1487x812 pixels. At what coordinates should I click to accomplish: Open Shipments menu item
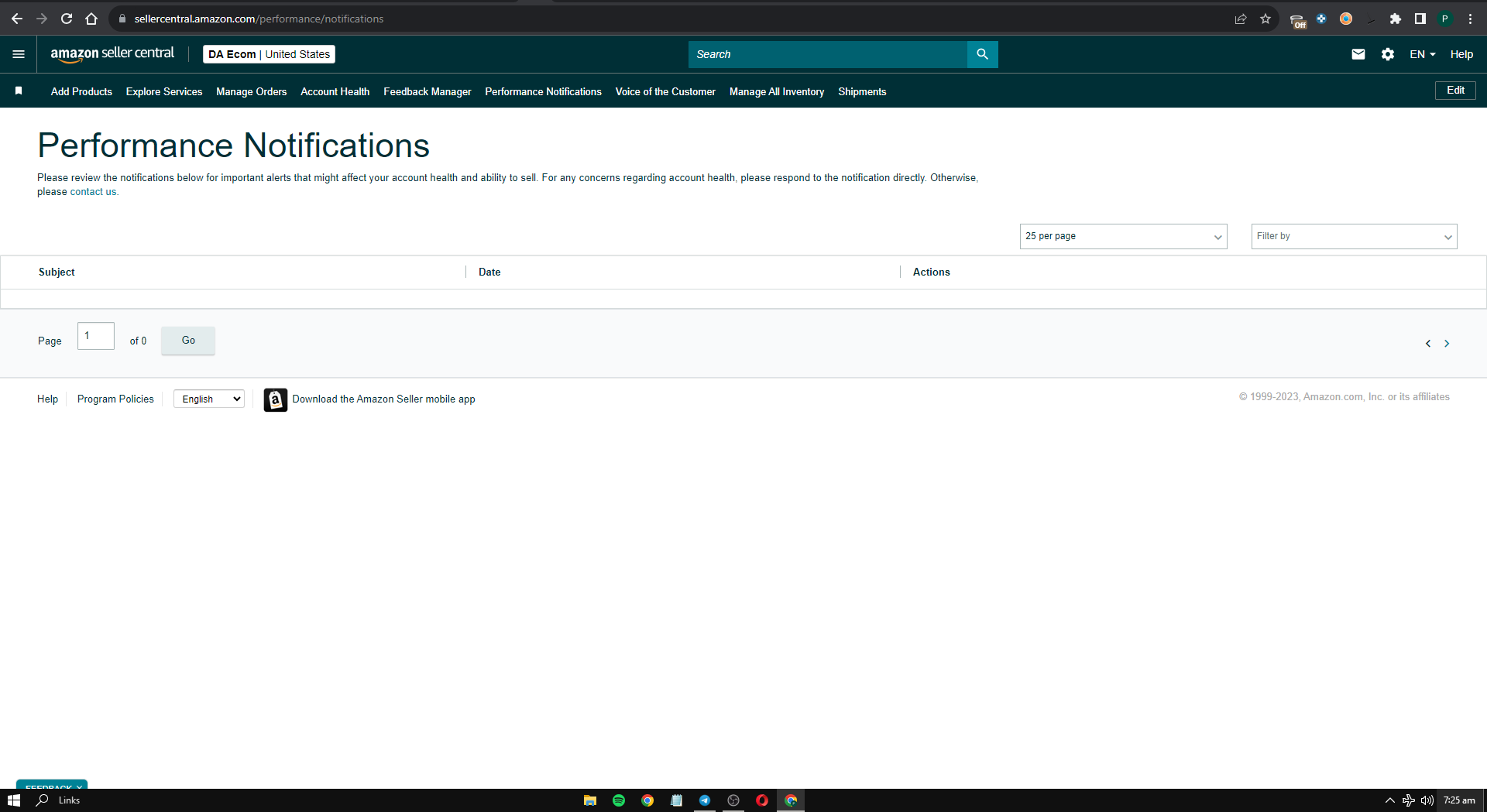pos(861,91)
